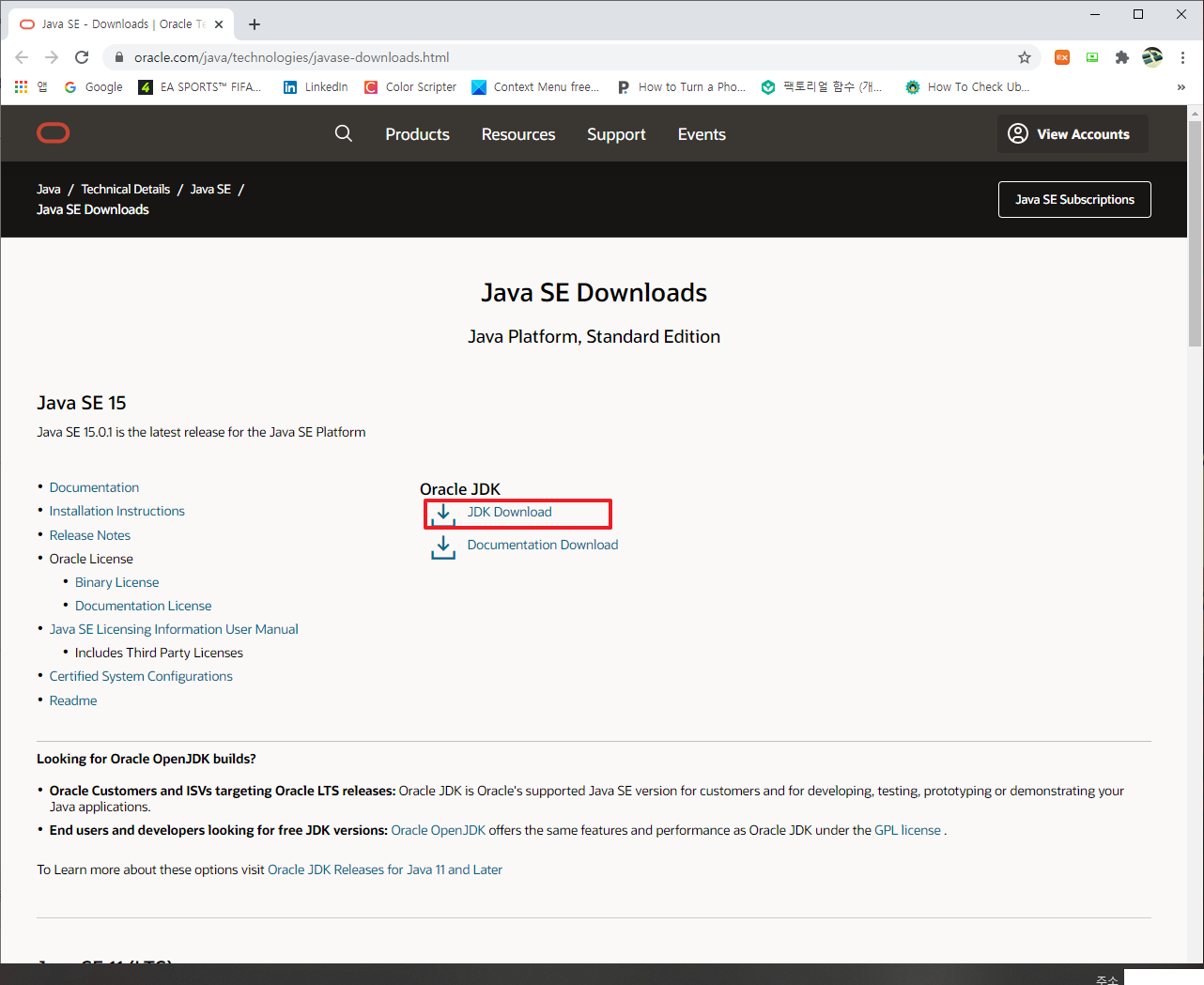Open the site search magnifier icon
This screenshot has width=1204, height=985.
pos(344,133)
